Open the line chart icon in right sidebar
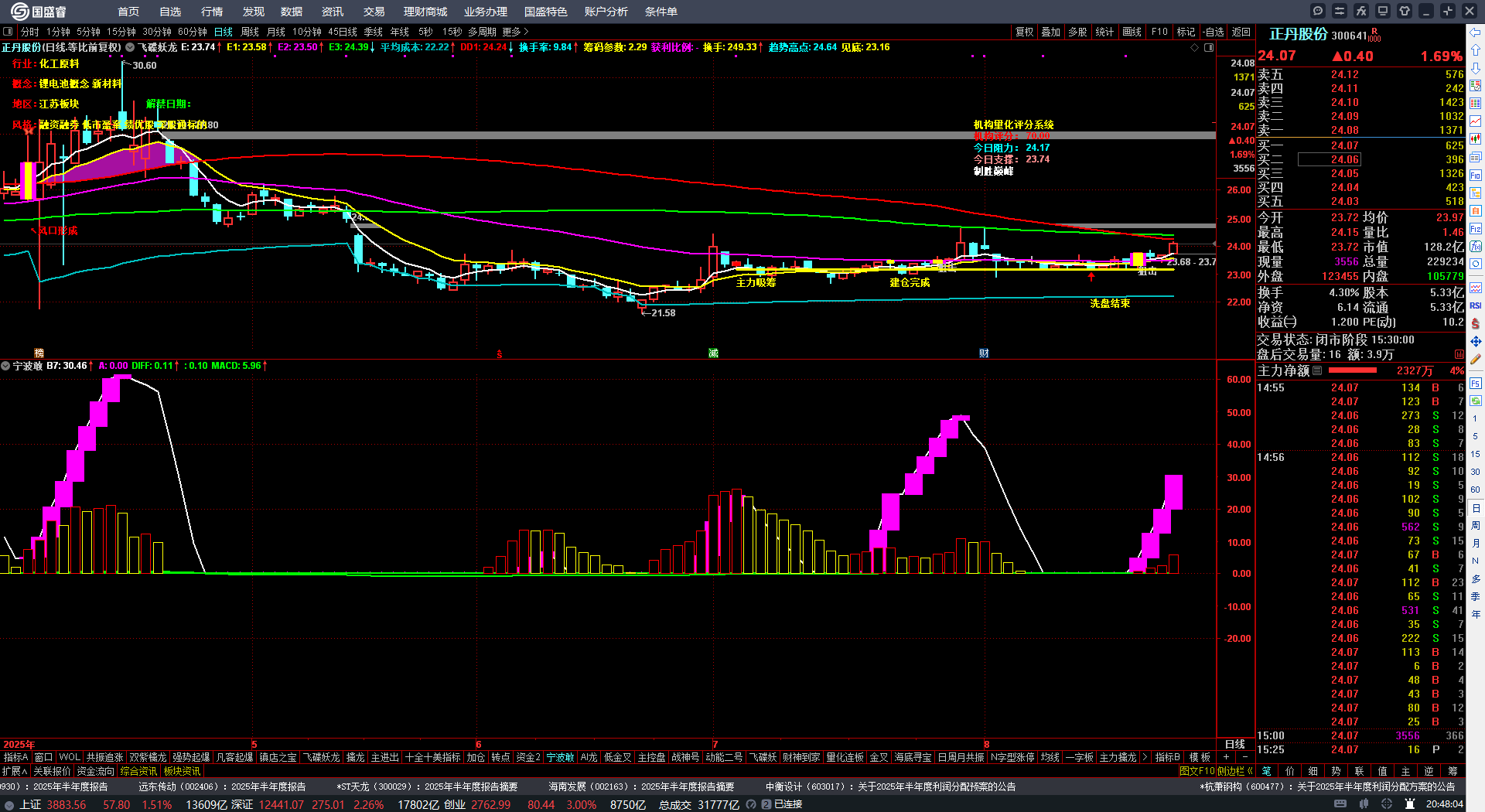1485x812 pixels. point(1476,121)
